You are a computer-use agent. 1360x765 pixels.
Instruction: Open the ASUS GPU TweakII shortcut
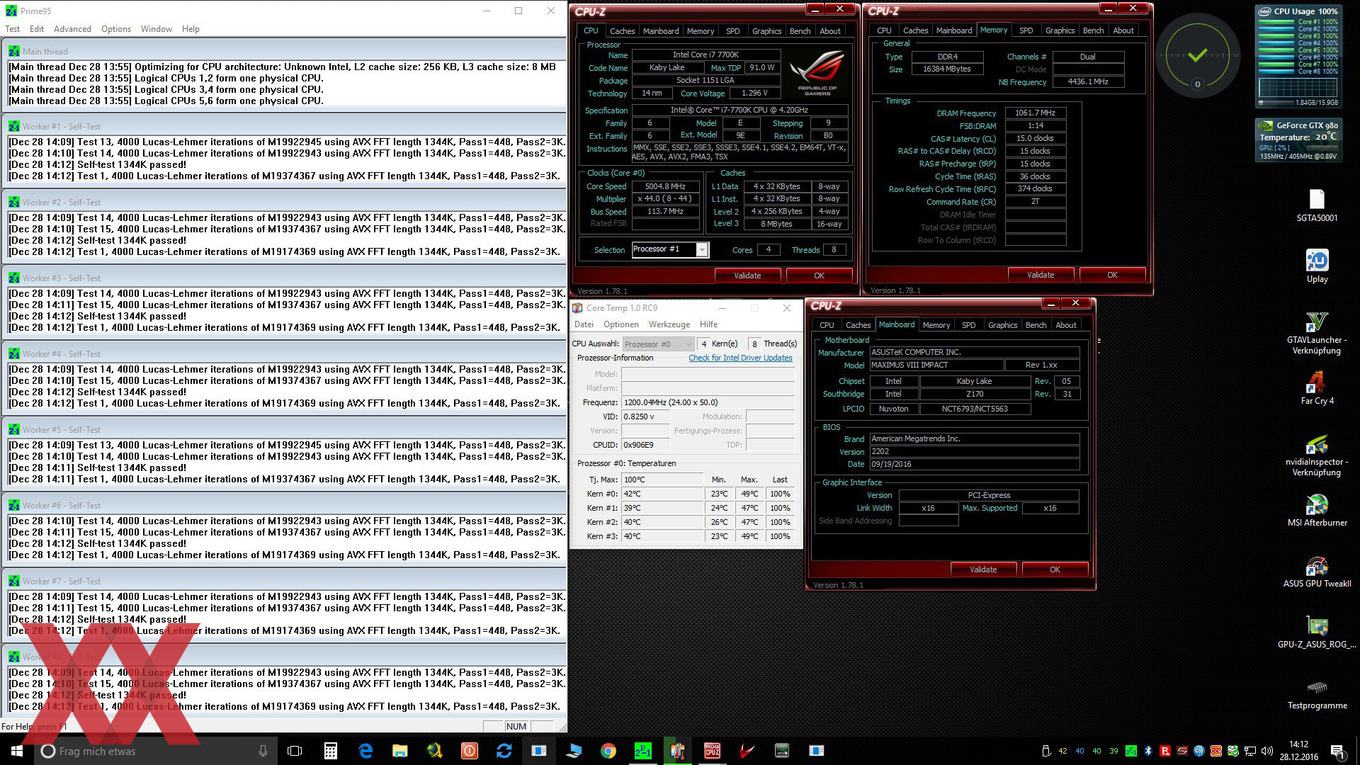point(1317,571)
